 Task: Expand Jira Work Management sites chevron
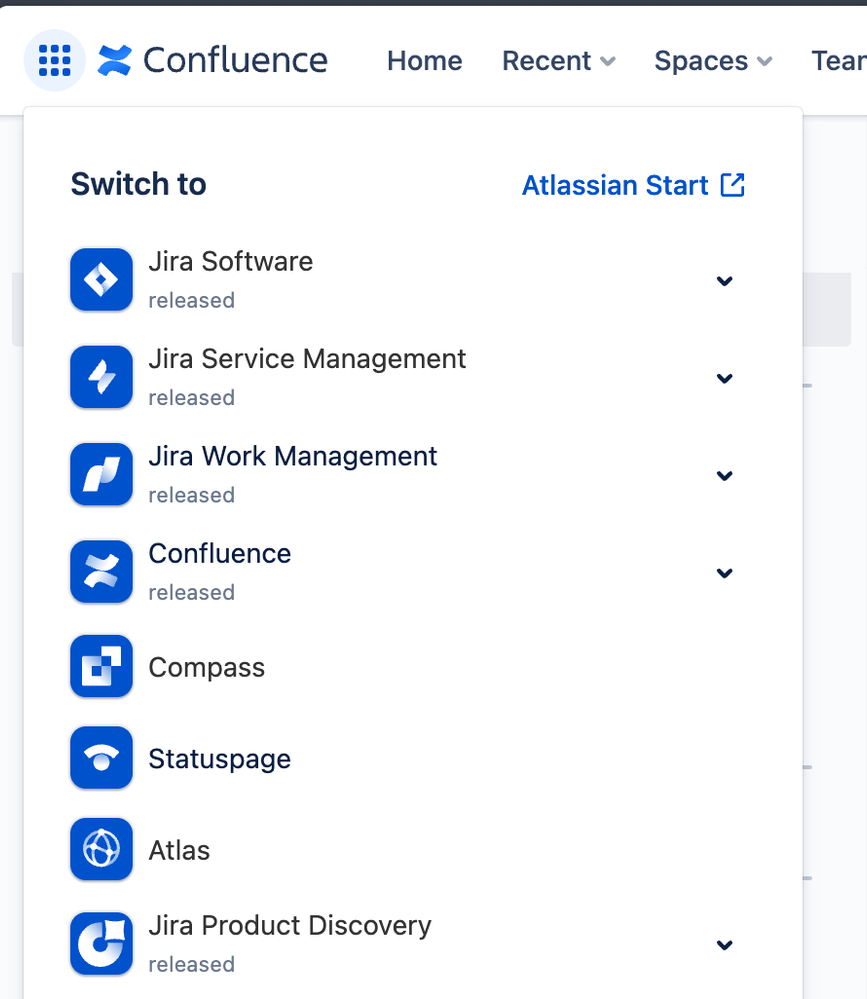[724, 476]
